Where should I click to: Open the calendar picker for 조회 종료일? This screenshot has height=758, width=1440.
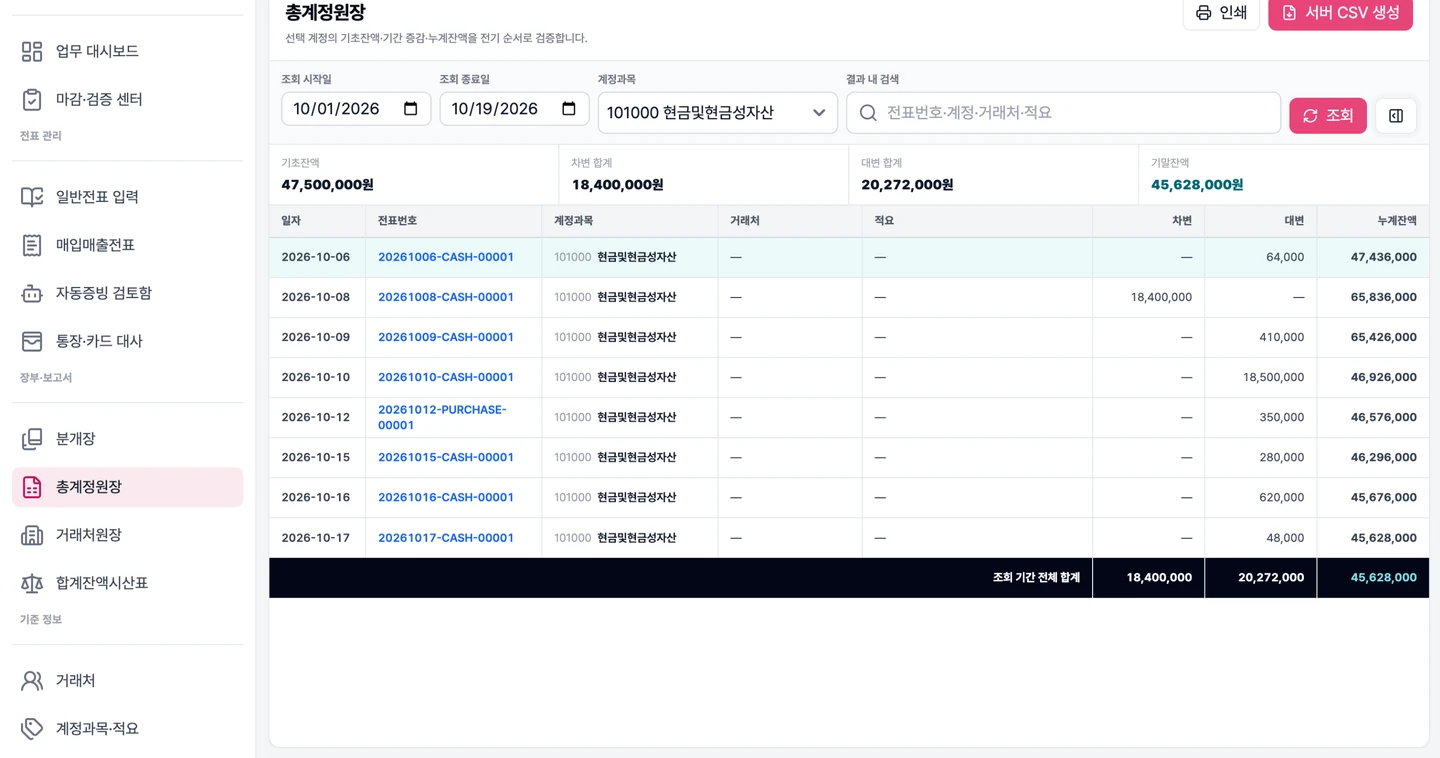click(568, 109)
